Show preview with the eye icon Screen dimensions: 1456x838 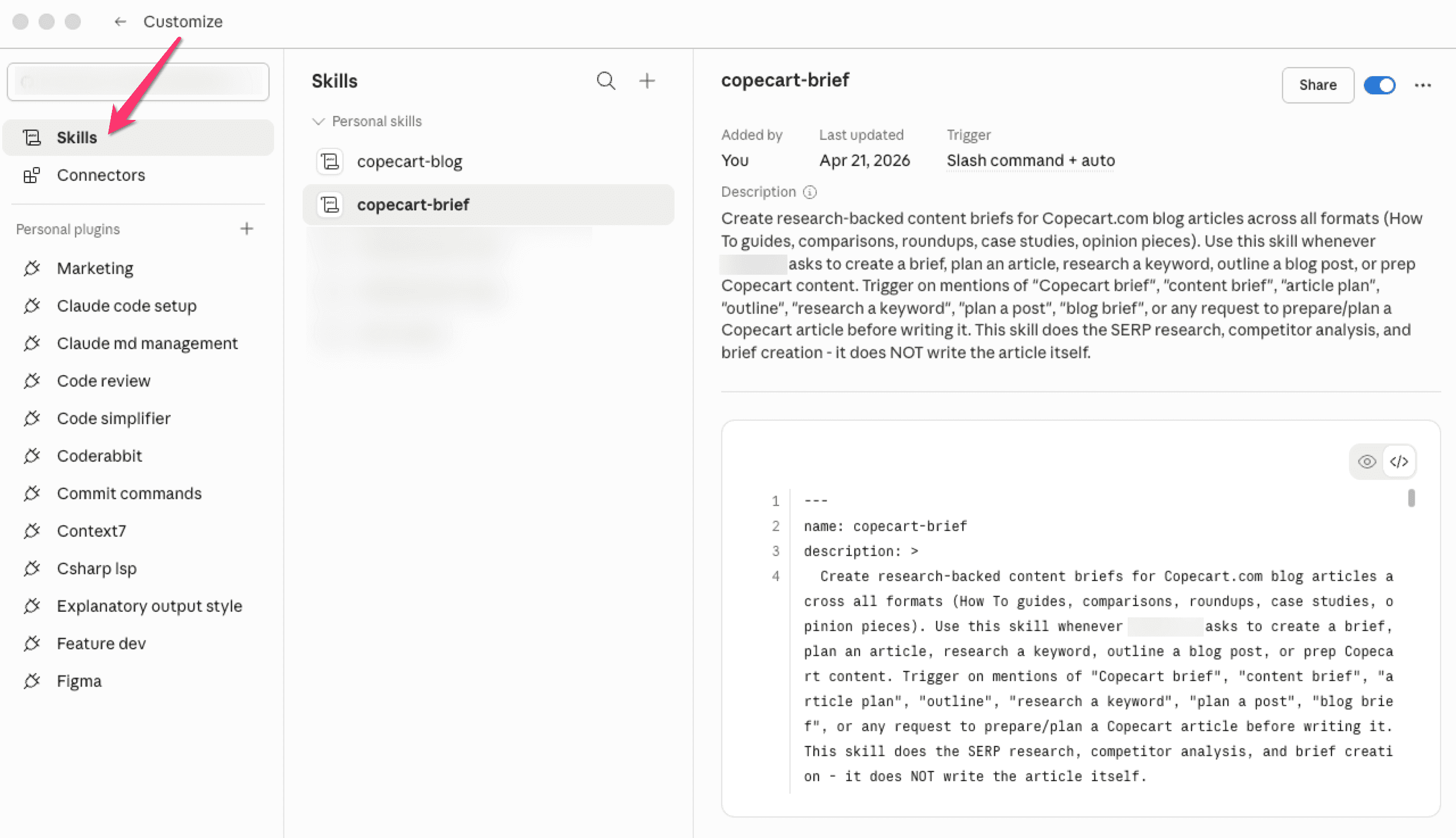[x=1366, y=461]
